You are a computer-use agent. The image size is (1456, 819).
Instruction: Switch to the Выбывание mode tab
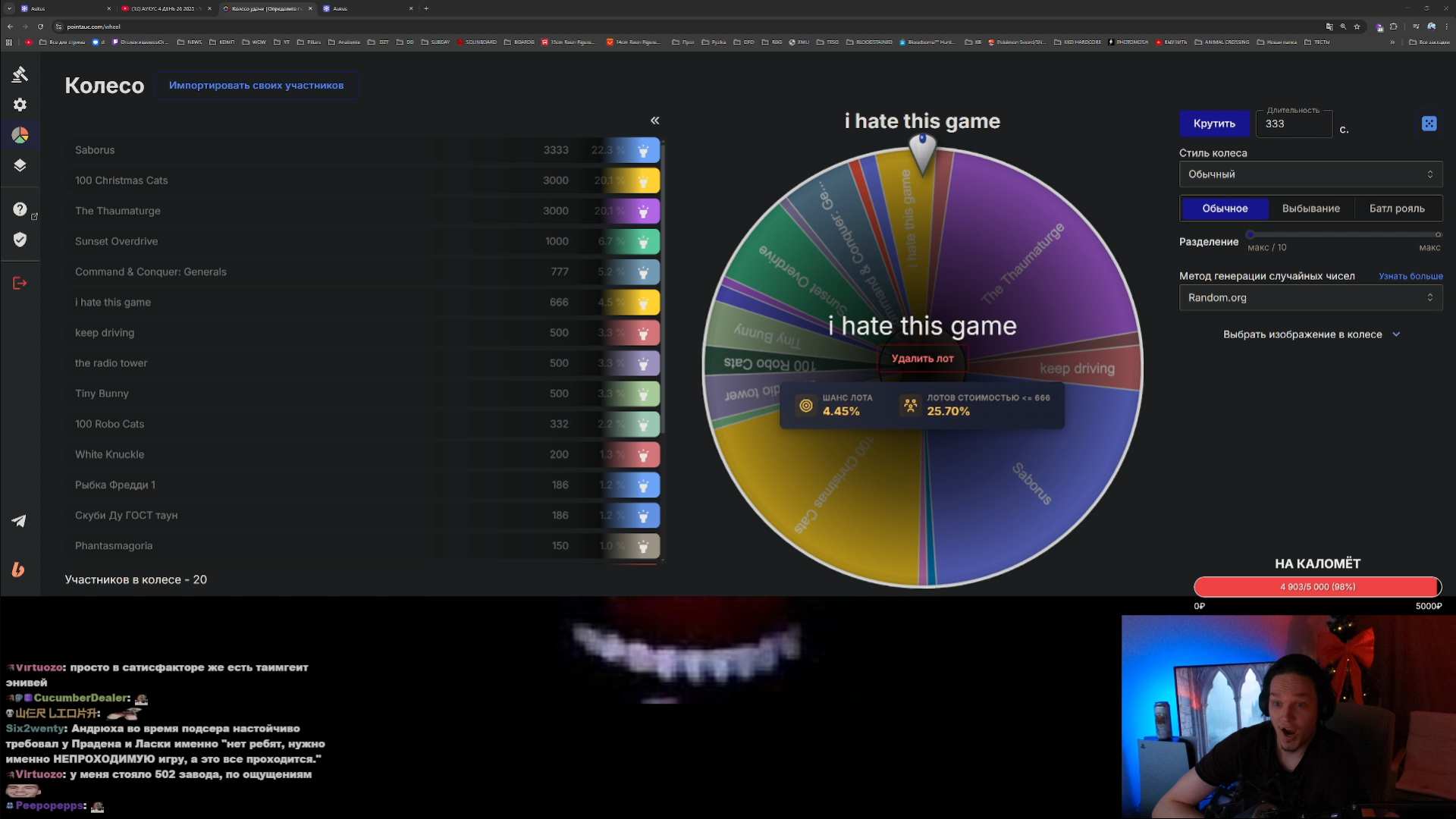1310,209
